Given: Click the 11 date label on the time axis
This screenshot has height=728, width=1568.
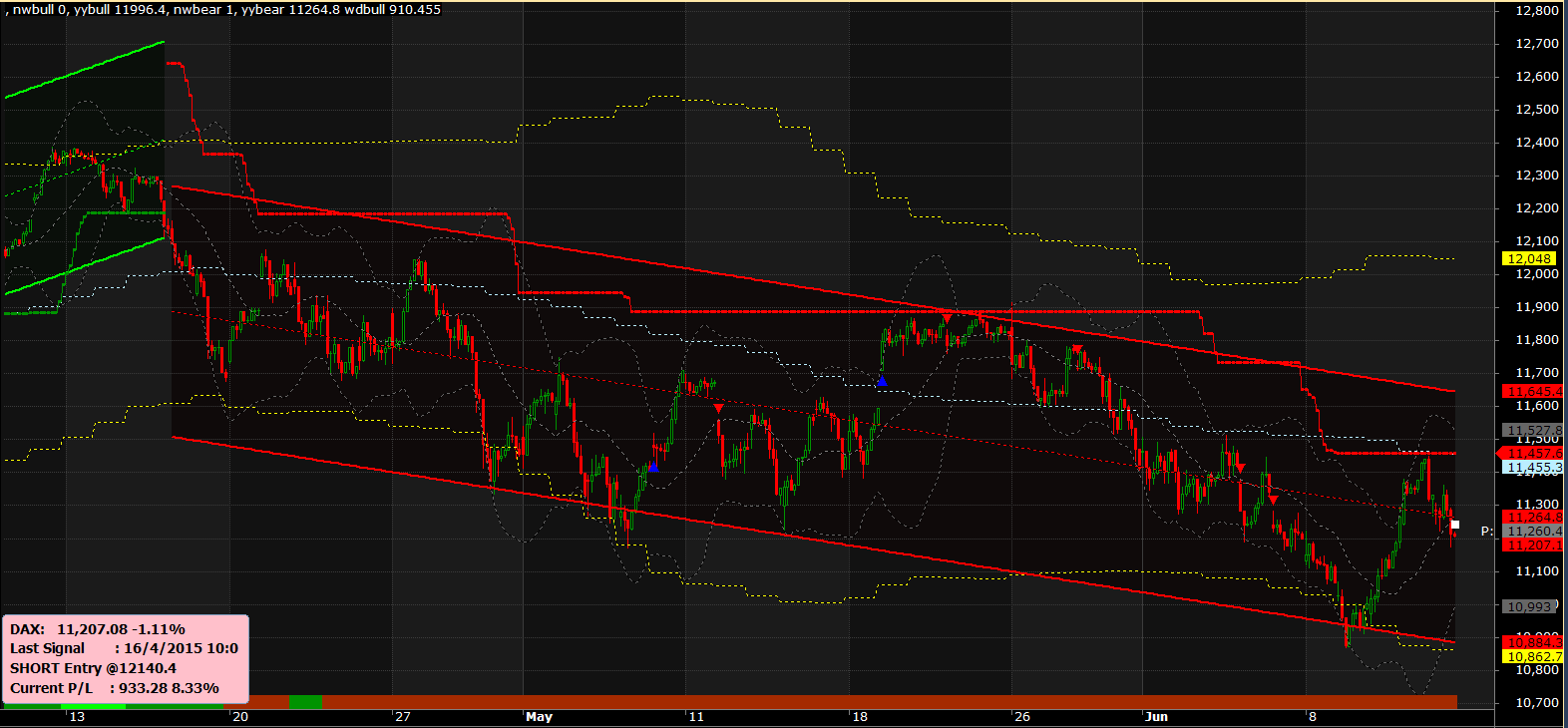Looking at the screenshot, I should (696, 717).
